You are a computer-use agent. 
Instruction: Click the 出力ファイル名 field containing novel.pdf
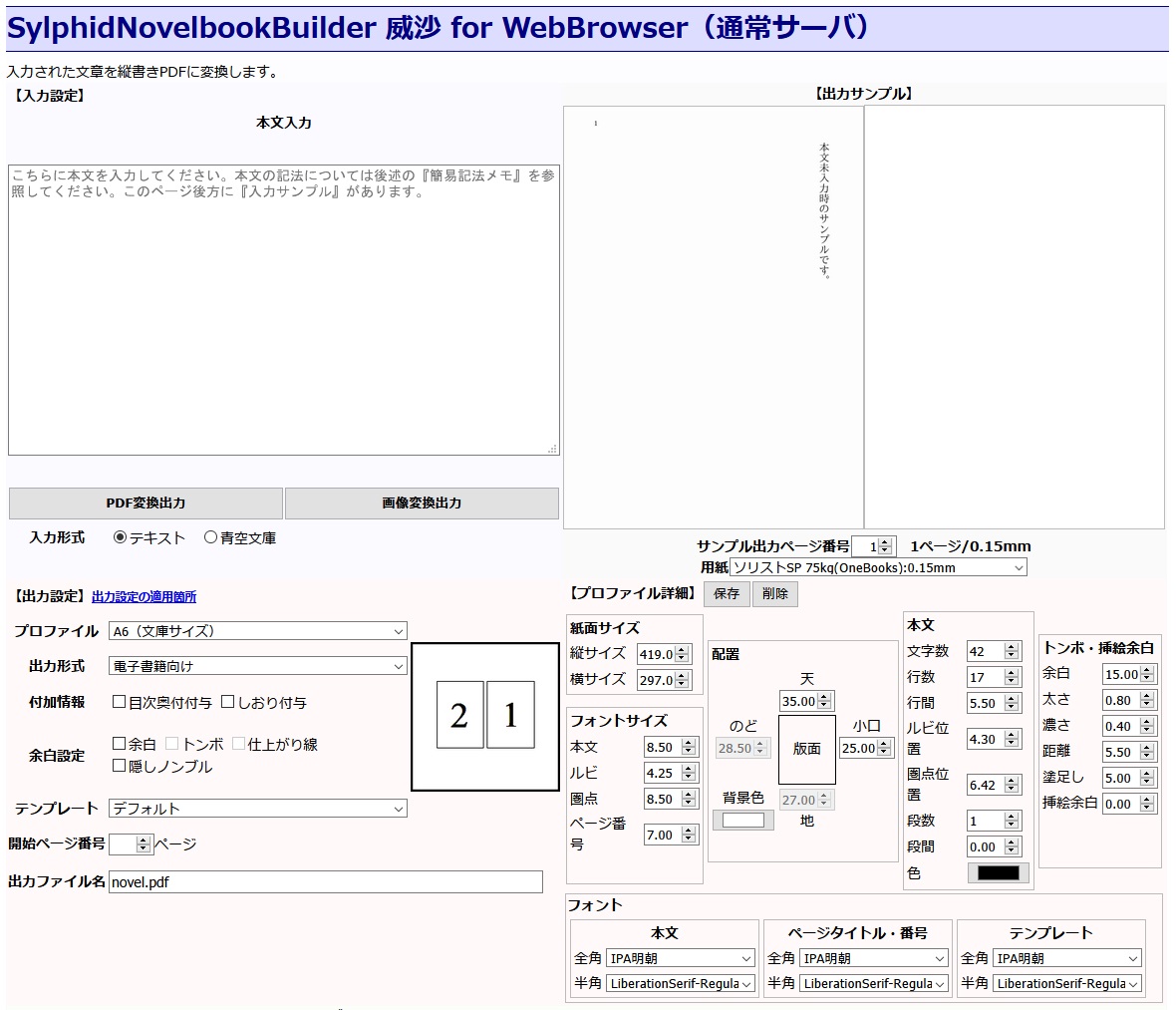point(325,882)
